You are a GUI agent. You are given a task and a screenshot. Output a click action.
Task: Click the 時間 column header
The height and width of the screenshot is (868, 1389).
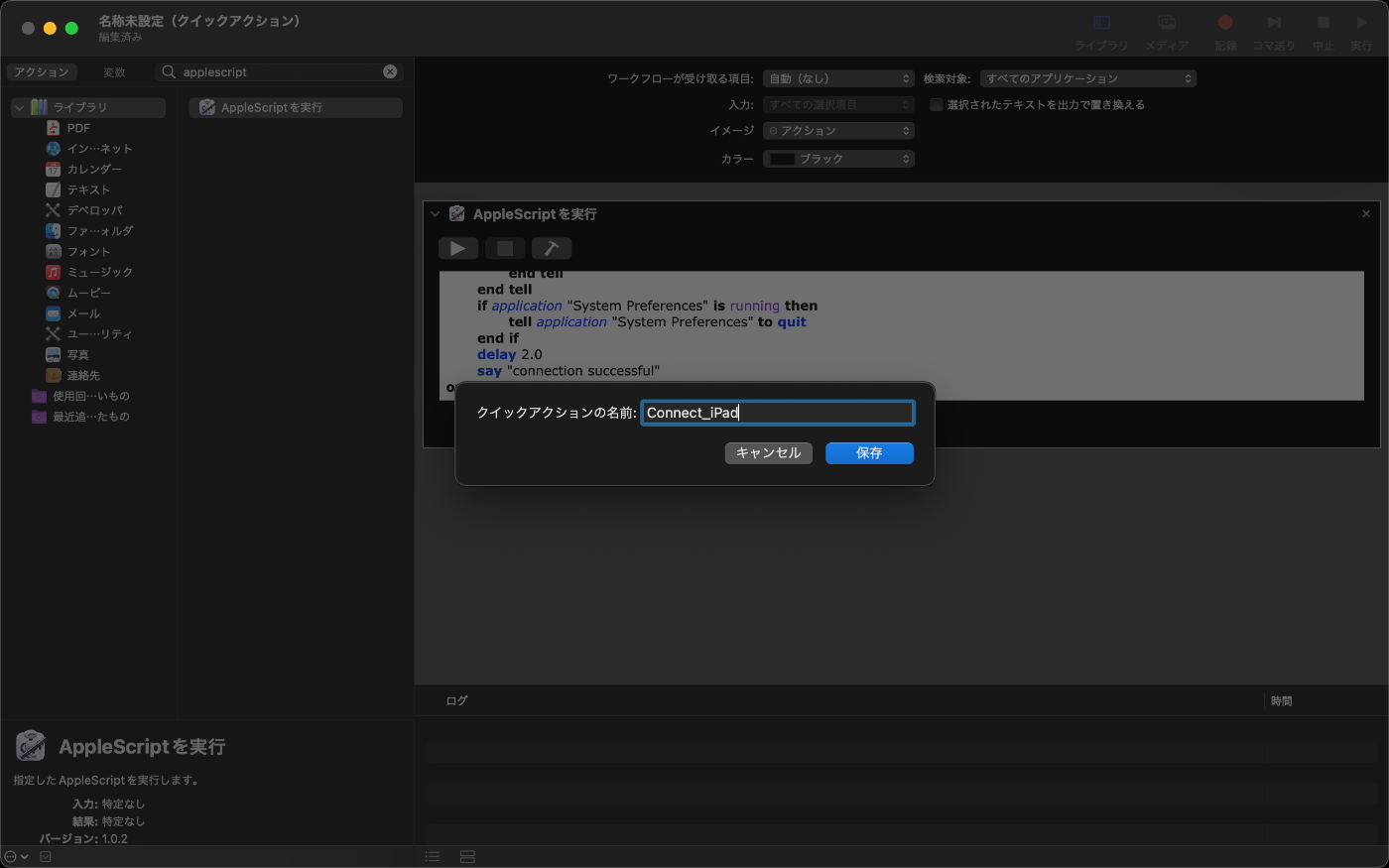[1281, 700]
